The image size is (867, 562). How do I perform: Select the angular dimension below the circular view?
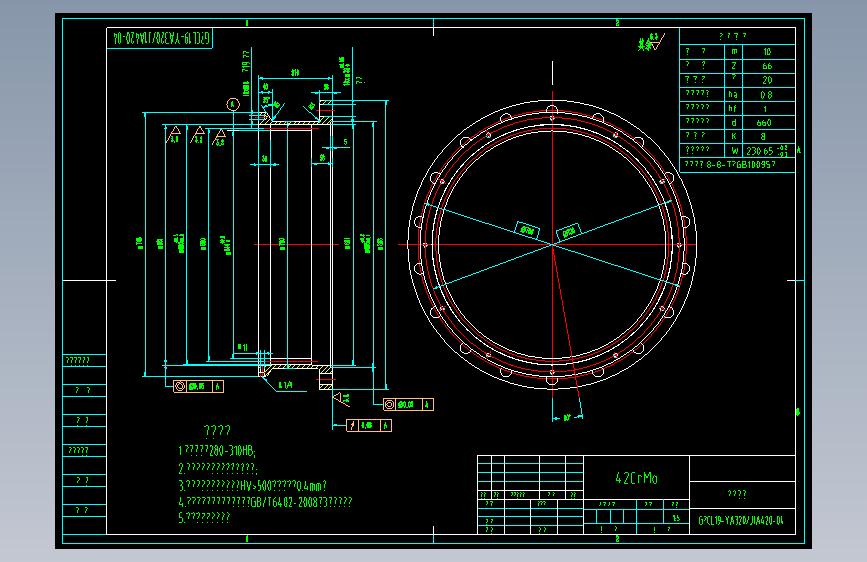coord(567,418)
